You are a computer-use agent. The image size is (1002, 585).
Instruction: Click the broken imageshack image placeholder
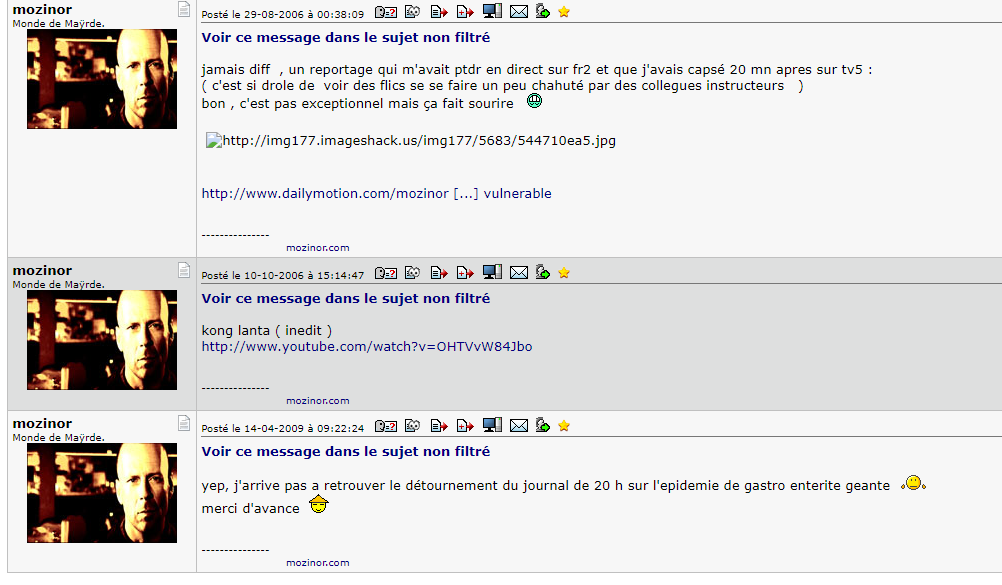[x=411, y=141]
